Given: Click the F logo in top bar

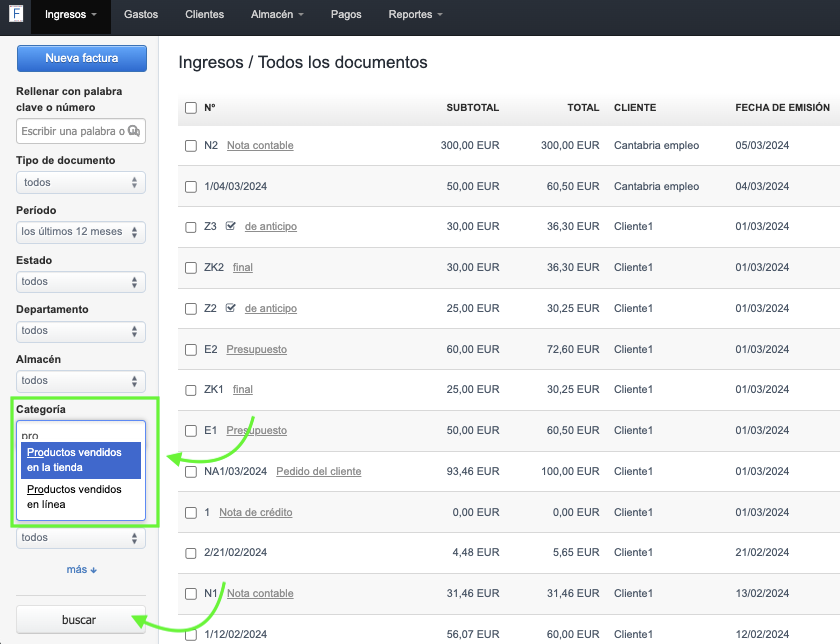Looking at the screenshot, I should tap(16, 15).
